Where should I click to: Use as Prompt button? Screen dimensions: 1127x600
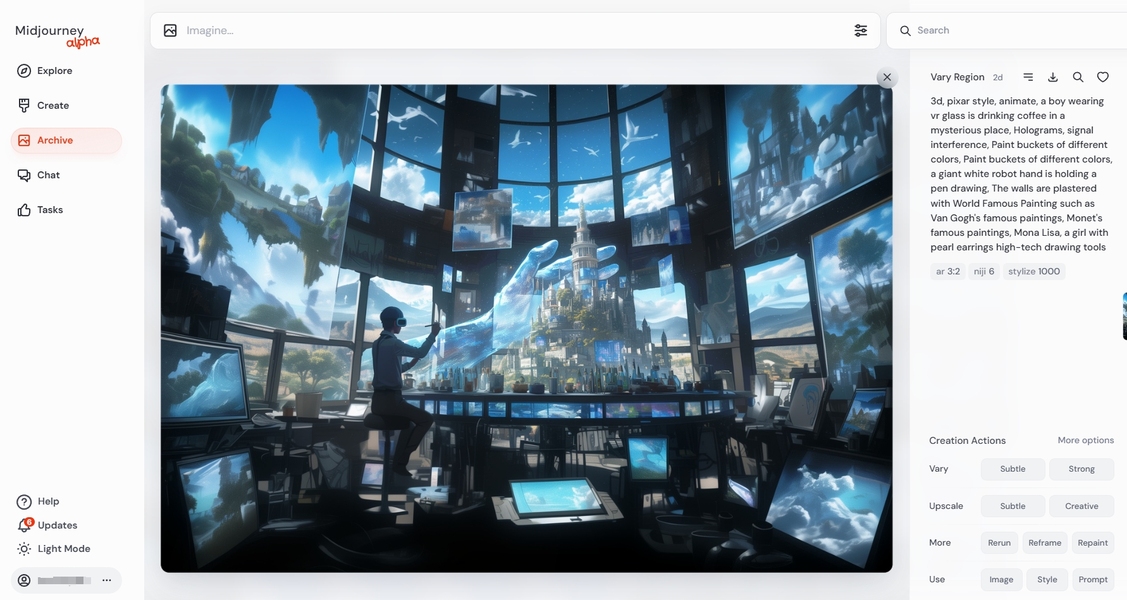click(1092, 579)
